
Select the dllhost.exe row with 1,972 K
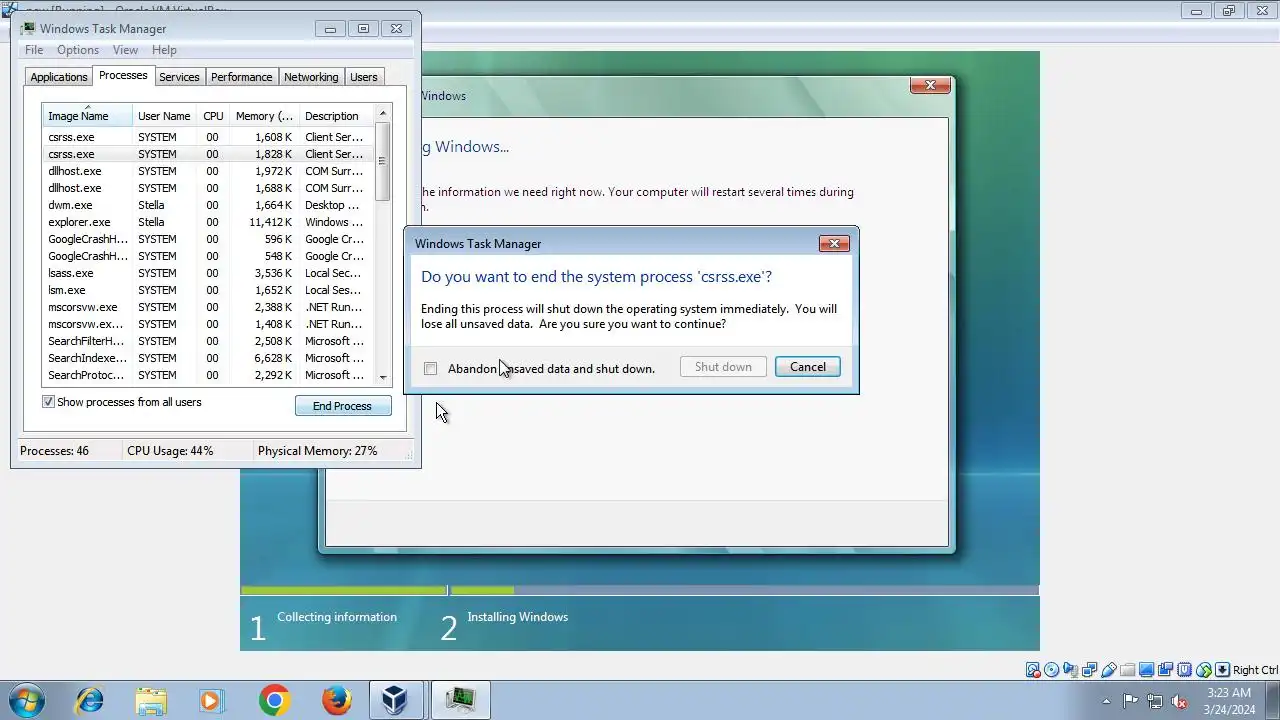pyautogui.click(x=208, y=171)
